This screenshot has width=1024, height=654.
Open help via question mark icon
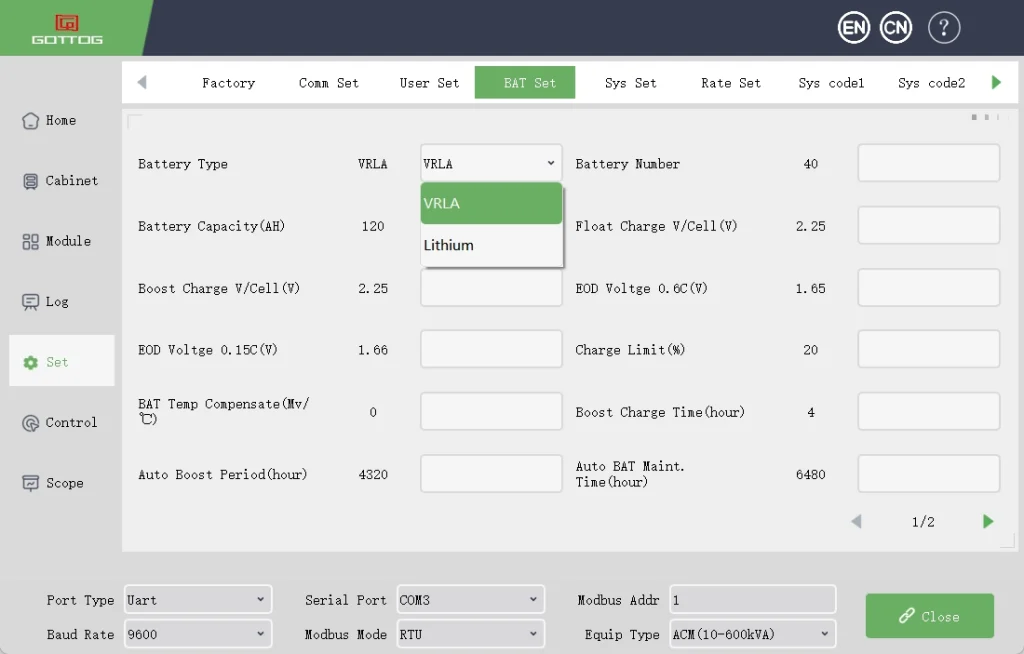coord(944,27)
